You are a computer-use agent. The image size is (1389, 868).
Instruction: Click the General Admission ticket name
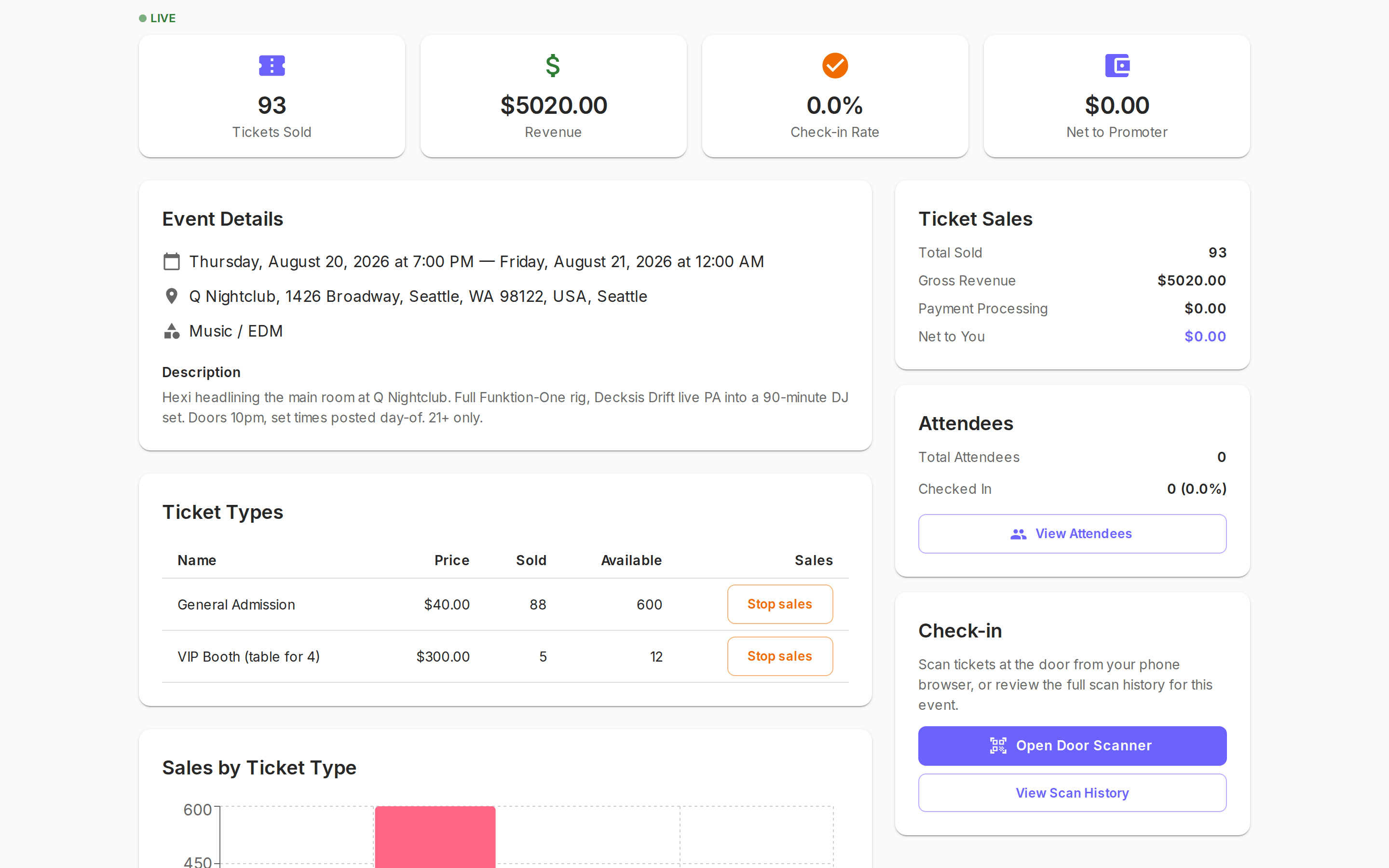point(236,605)
